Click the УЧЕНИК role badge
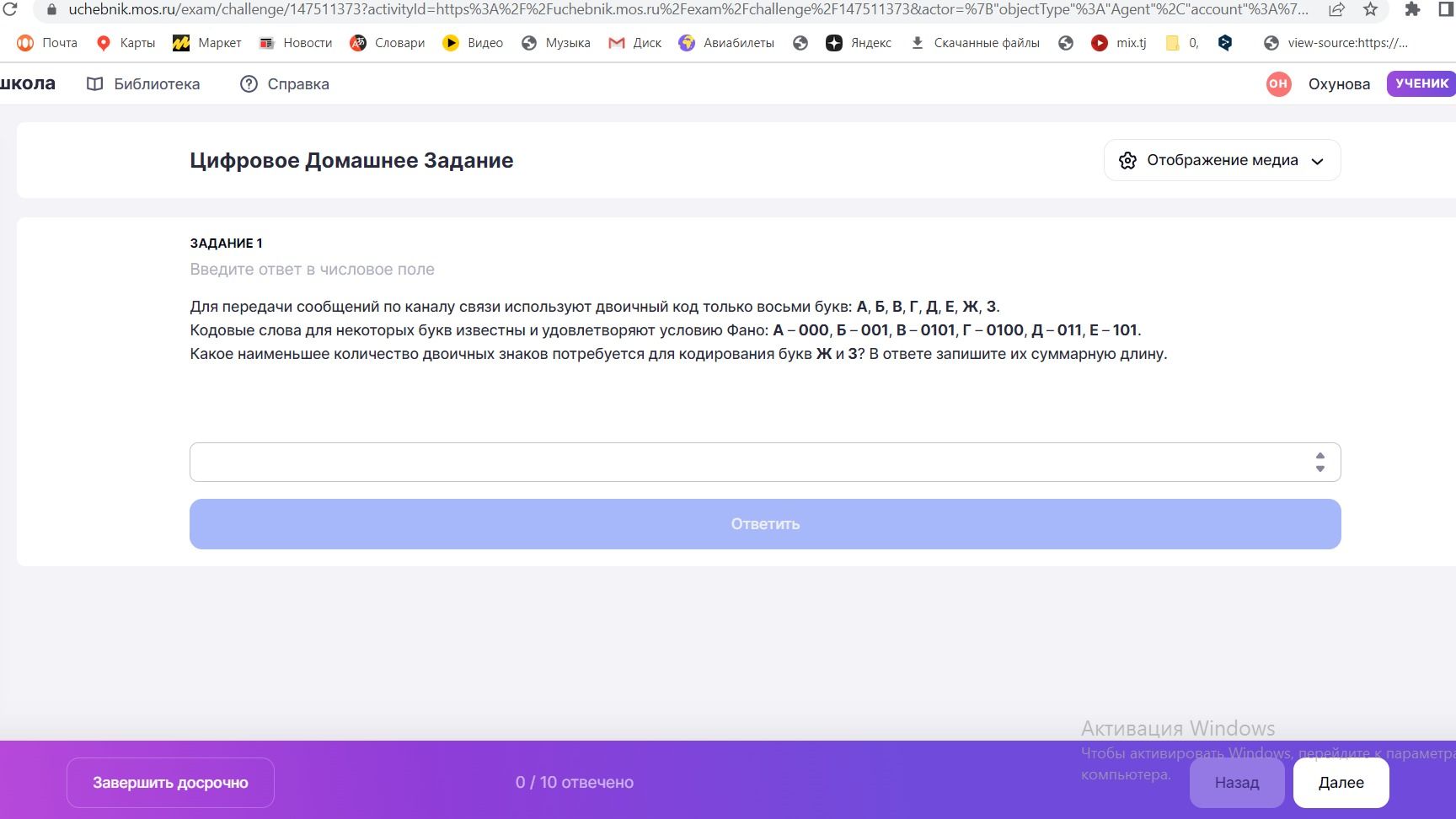1456x819 pixels. coord(1421,83)
